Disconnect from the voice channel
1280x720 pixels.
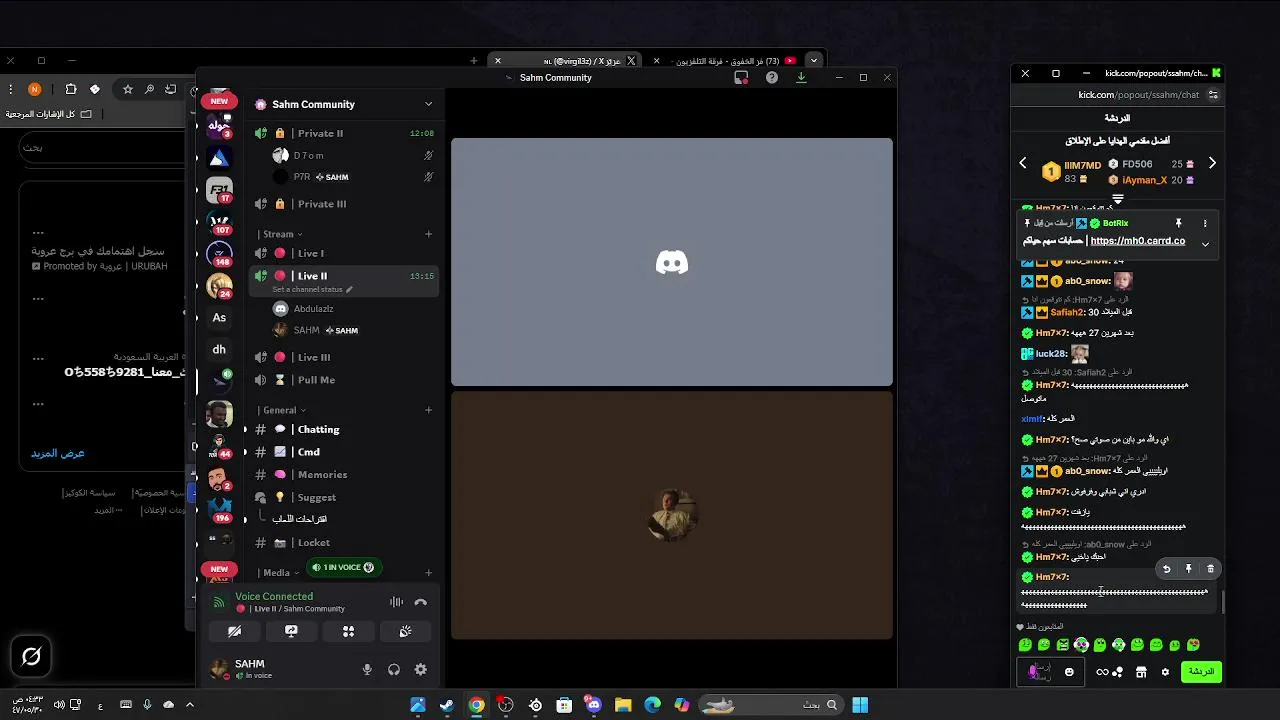tap(421, 602)
